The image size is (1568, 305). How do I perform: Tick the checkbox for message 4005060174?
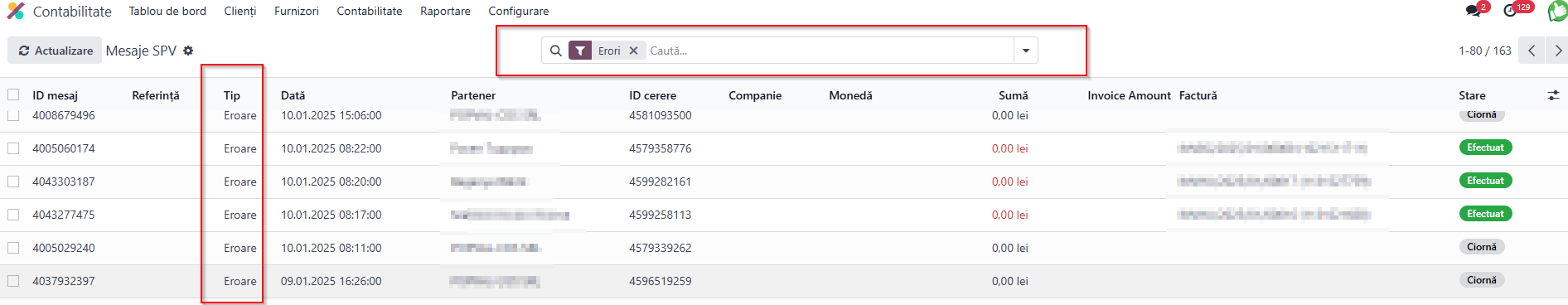click(x=13, y=148)
